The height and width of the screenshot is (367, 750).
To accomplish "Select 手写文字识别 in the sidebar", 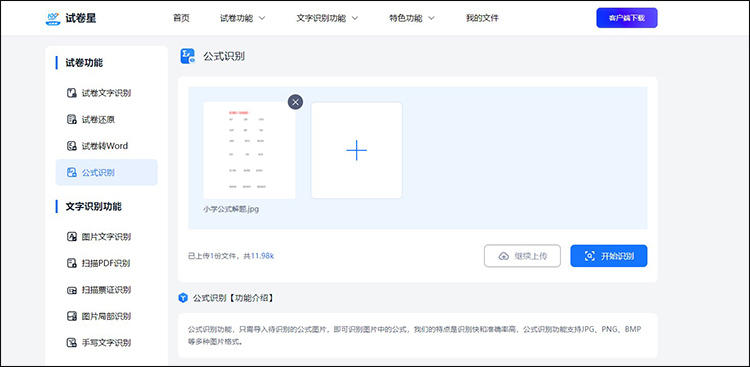I will tap(106, 343).
